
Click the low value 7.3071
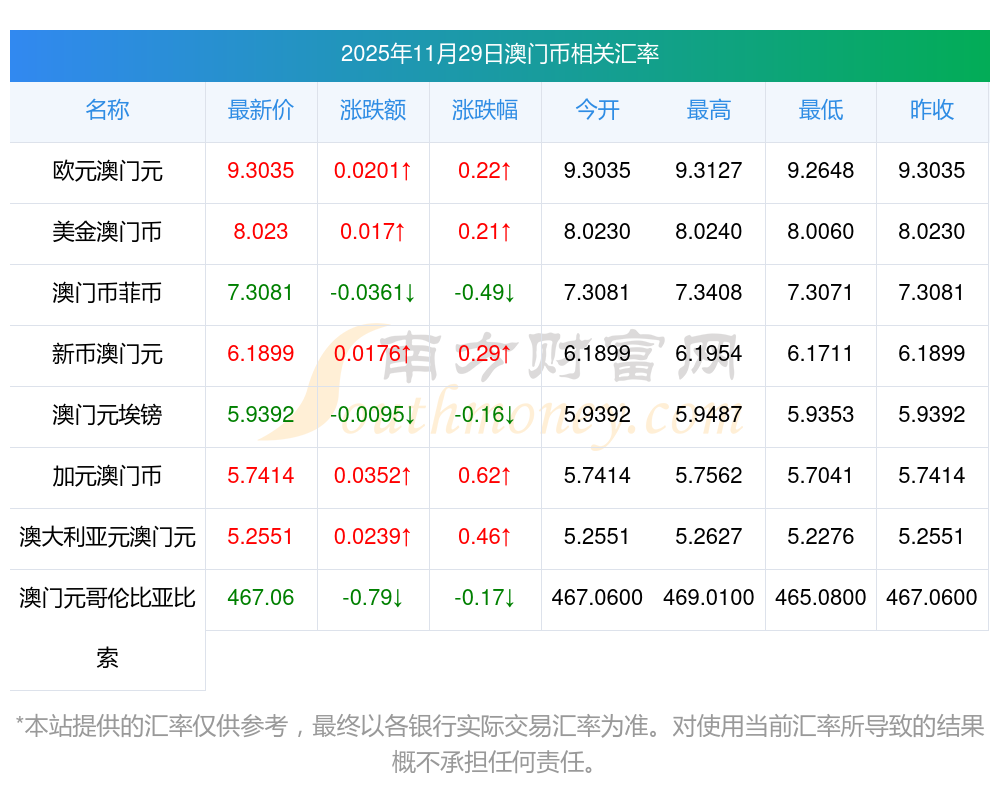pos(820,292)
